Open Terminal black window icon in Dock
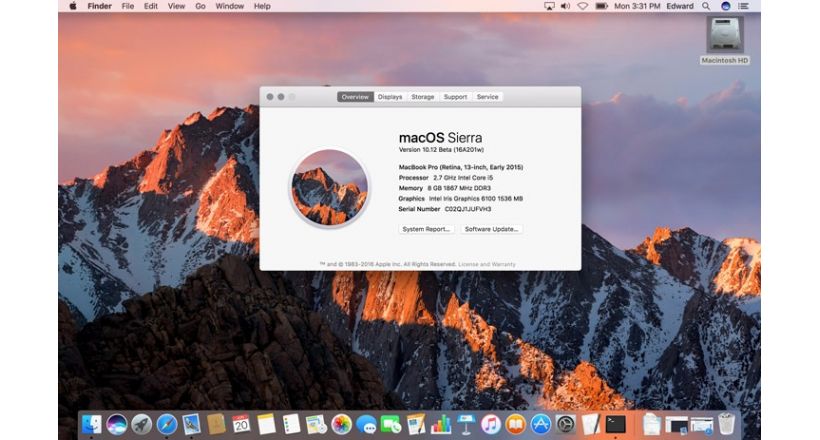This screenshot has width=820, height=440. pos(616,424)
